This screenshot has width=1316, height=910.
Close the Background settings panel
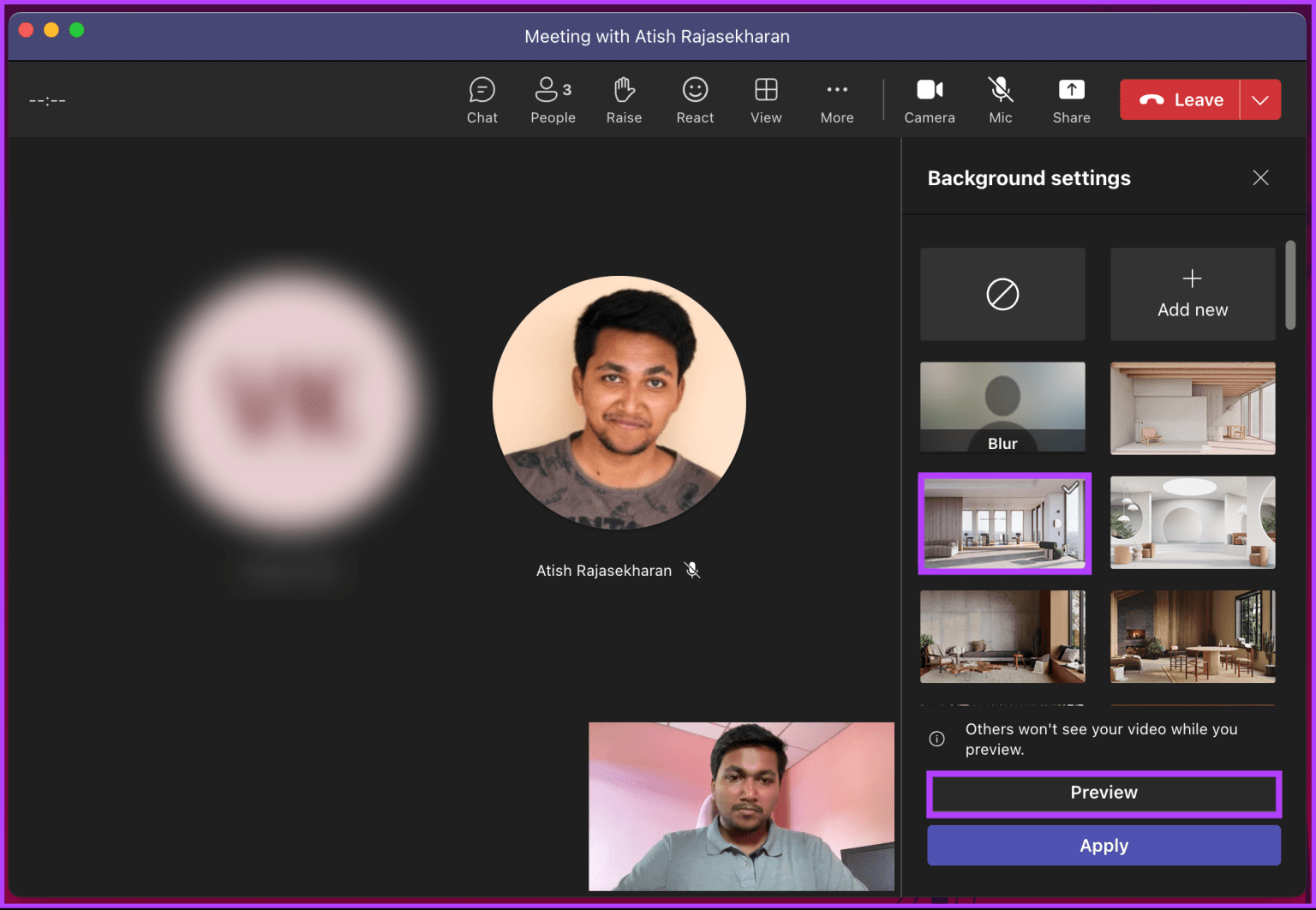point(1260,177)
